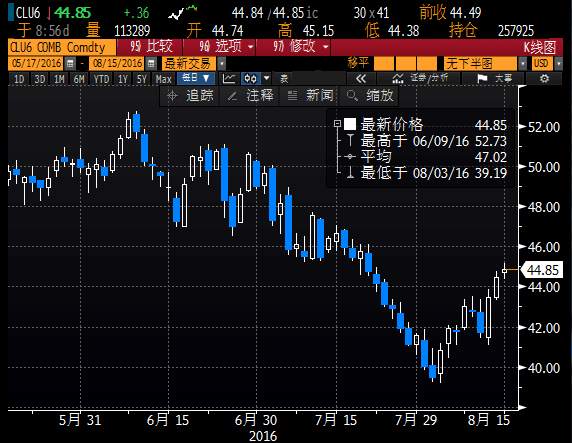Select the 1M range
Image resolution: width=572 pixels, height=443 pixels.
tap(59, 79)
